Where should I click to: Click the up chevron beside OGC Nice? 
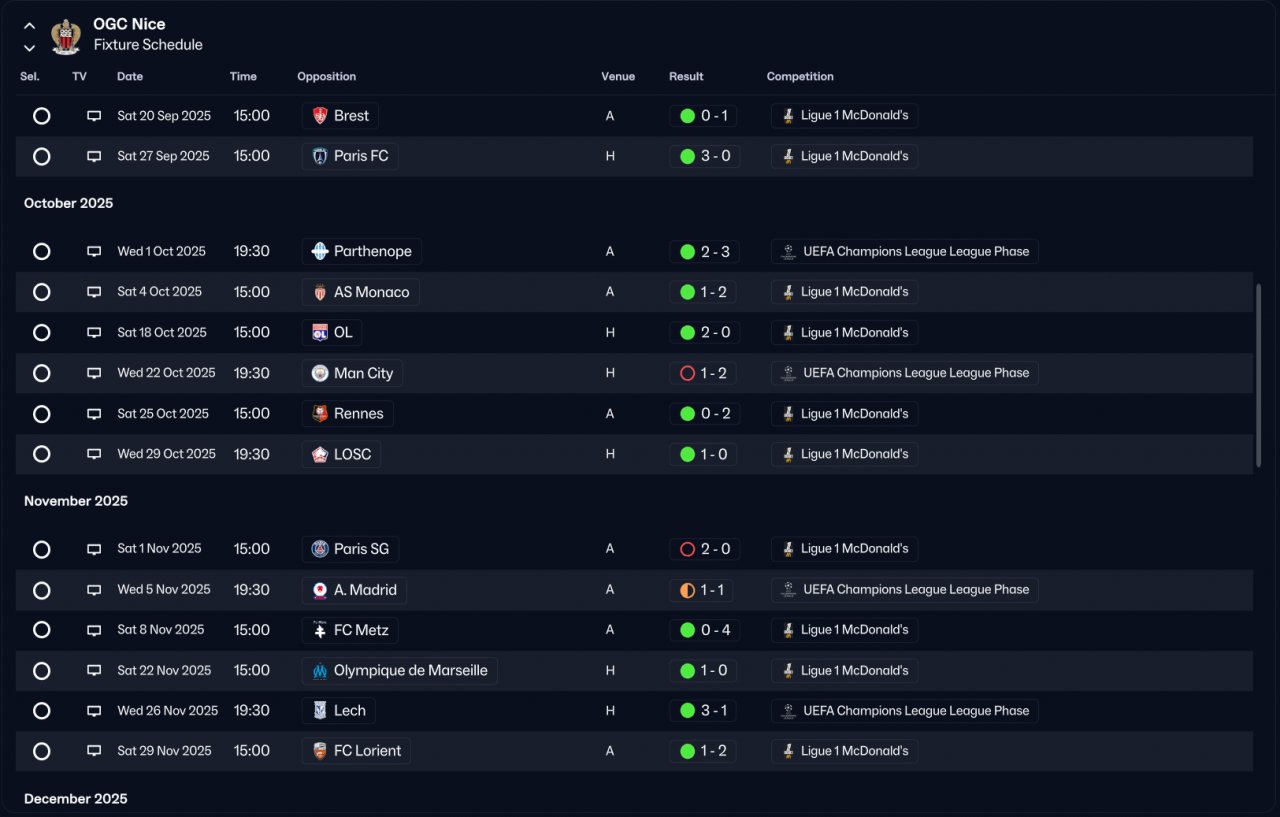pyautogui.click(x=29, y=26)
